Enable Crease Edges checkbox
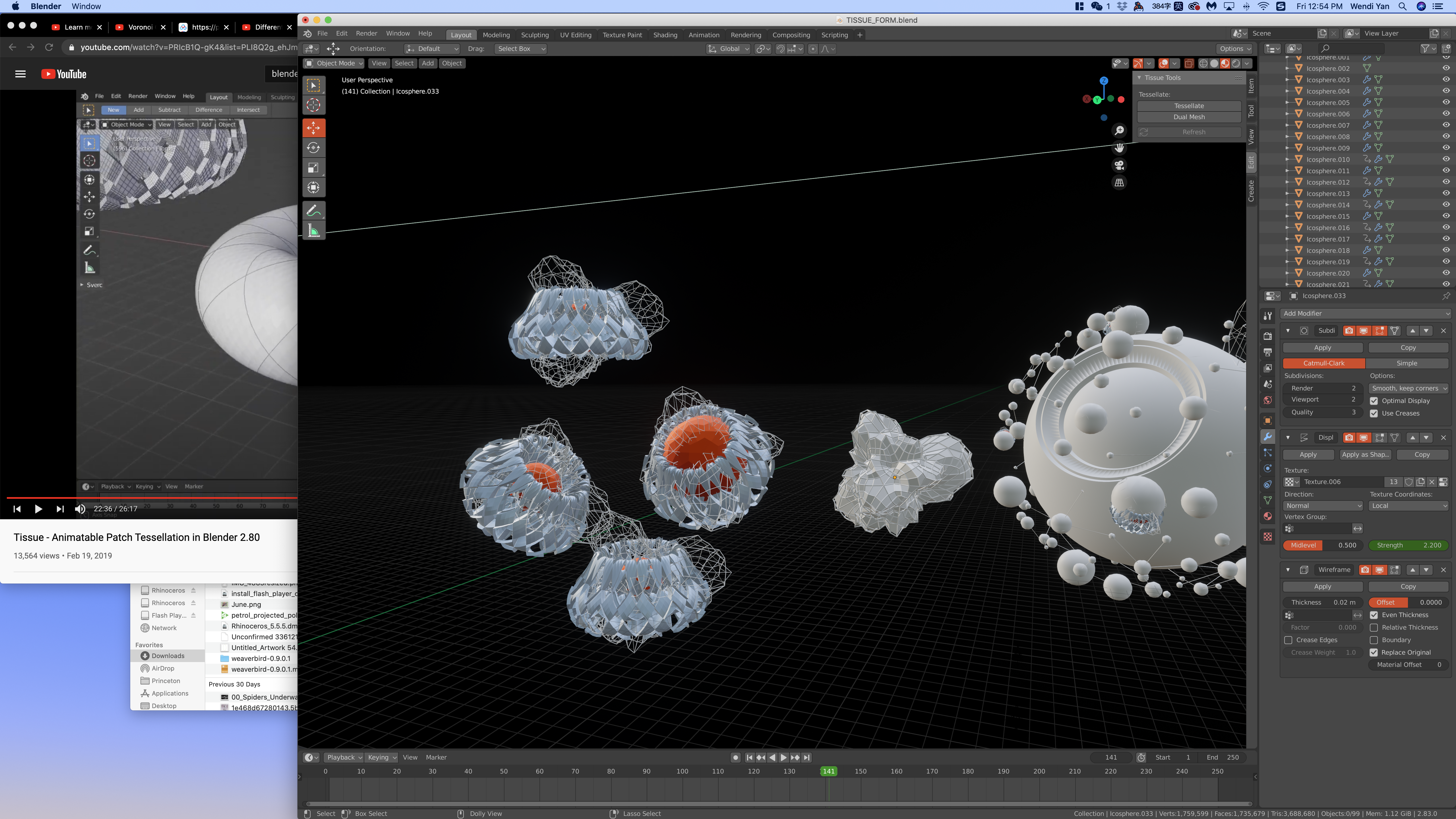Screen dimensions: 1456x819 click(x=1288, y=640)
